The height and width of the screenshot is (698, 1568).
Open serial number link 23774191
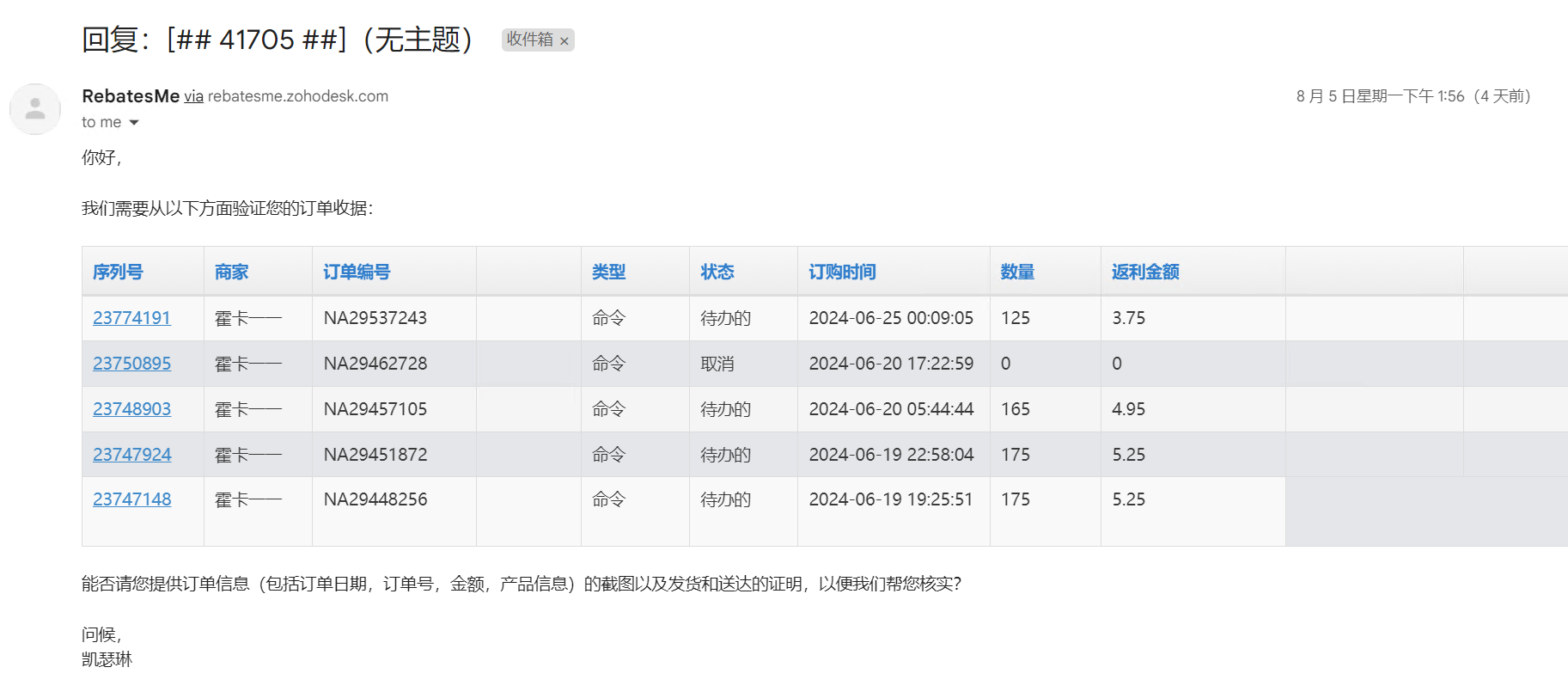tap(131, 318)
